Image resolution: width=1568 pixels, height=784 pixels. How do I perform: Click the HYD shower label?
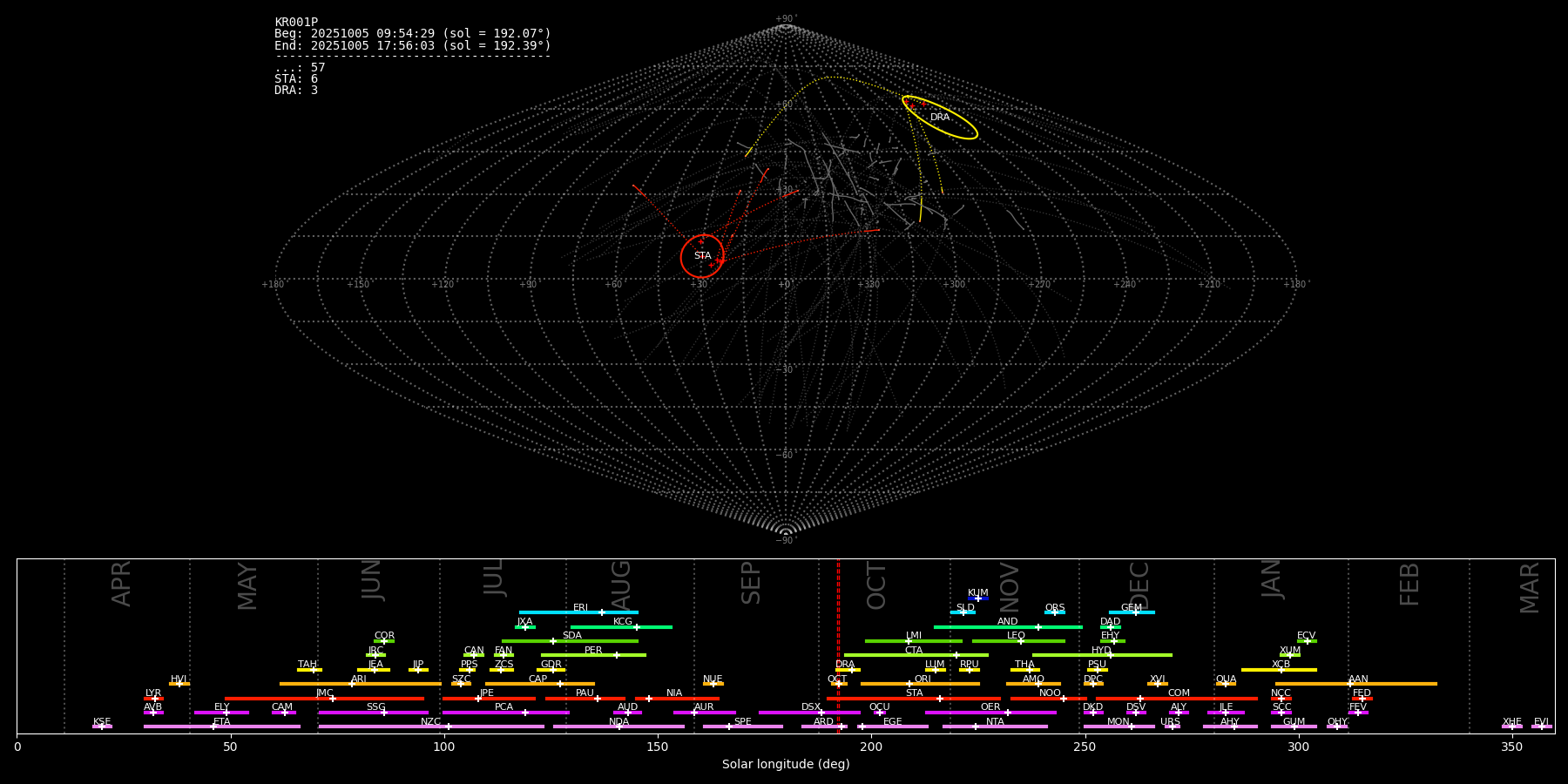pyautogui.click(x=1101, y=651)
